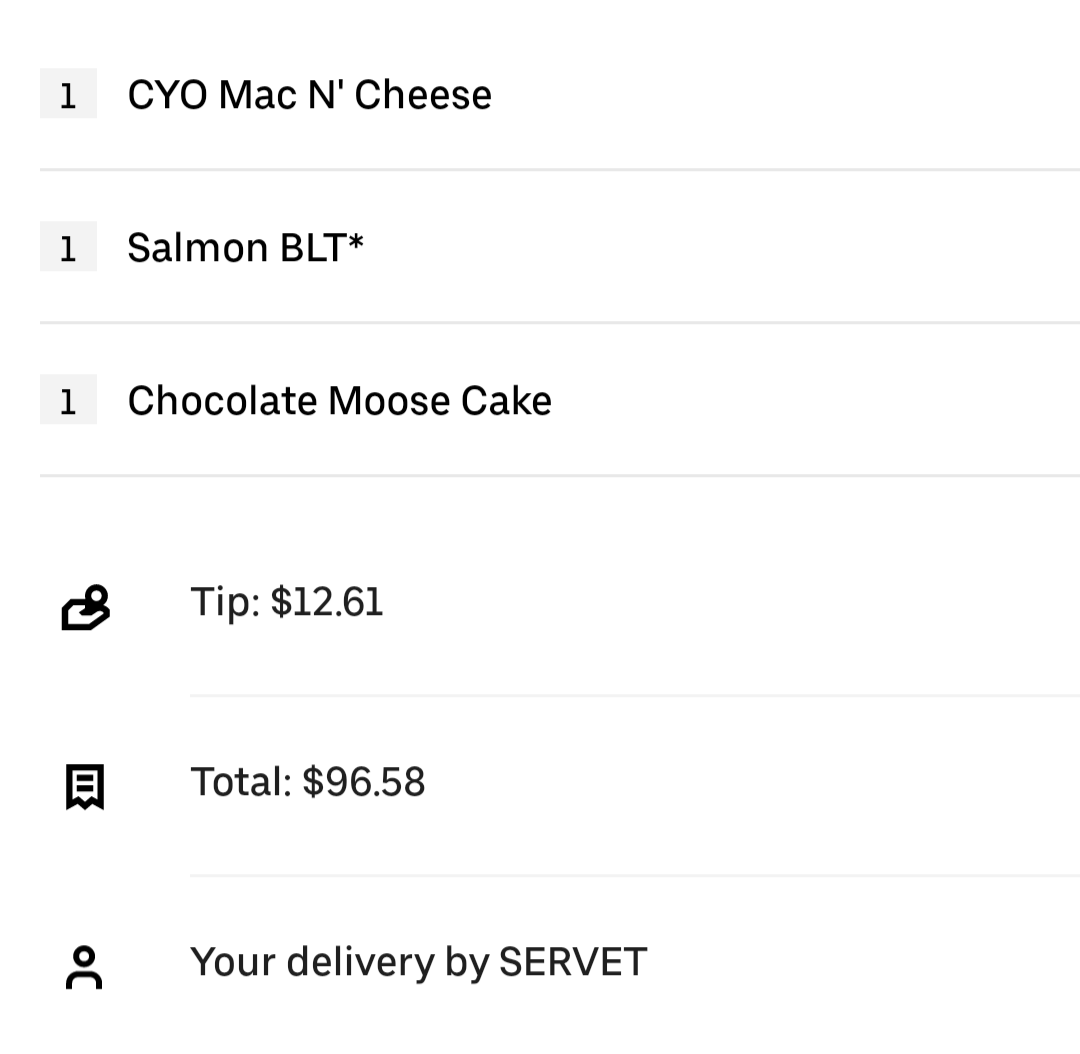The height and width of the screenshot is (1054, 1080).
Task: Select the CYO Mac N' Cheese item
Action: pos(309,95)
